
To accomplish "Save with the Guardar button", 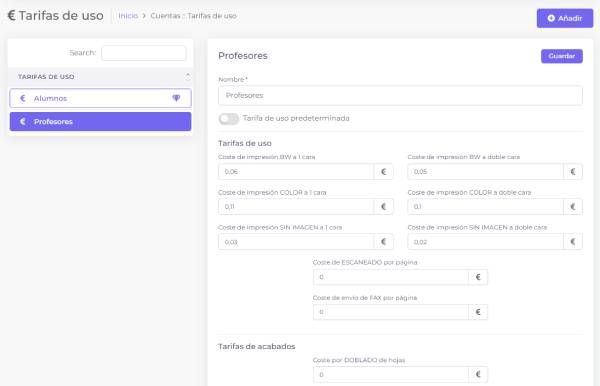I will tap(562, 56).
